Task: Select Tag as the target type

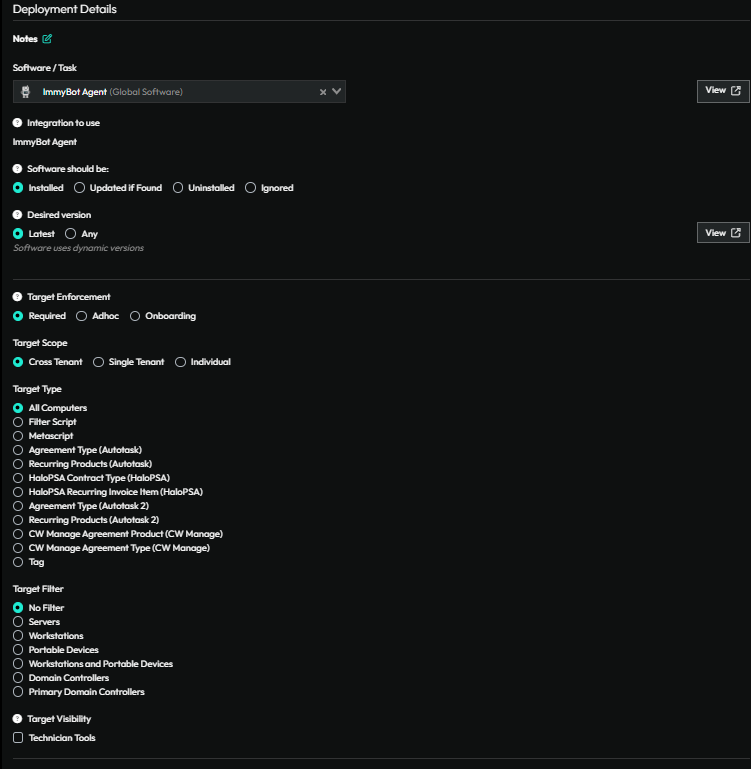Action: pos(18,562)
